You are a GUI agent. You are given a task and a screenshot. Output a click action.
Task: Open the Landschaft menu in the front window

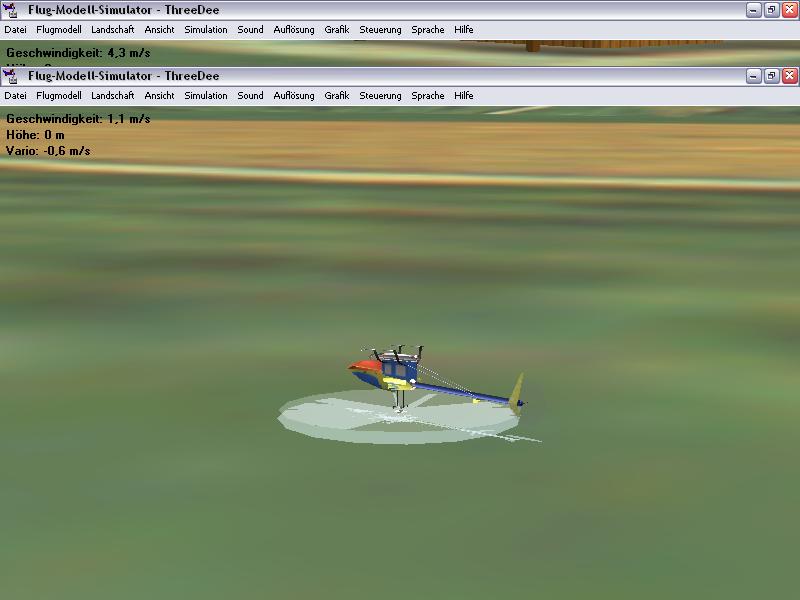click(x=112, y=96)
